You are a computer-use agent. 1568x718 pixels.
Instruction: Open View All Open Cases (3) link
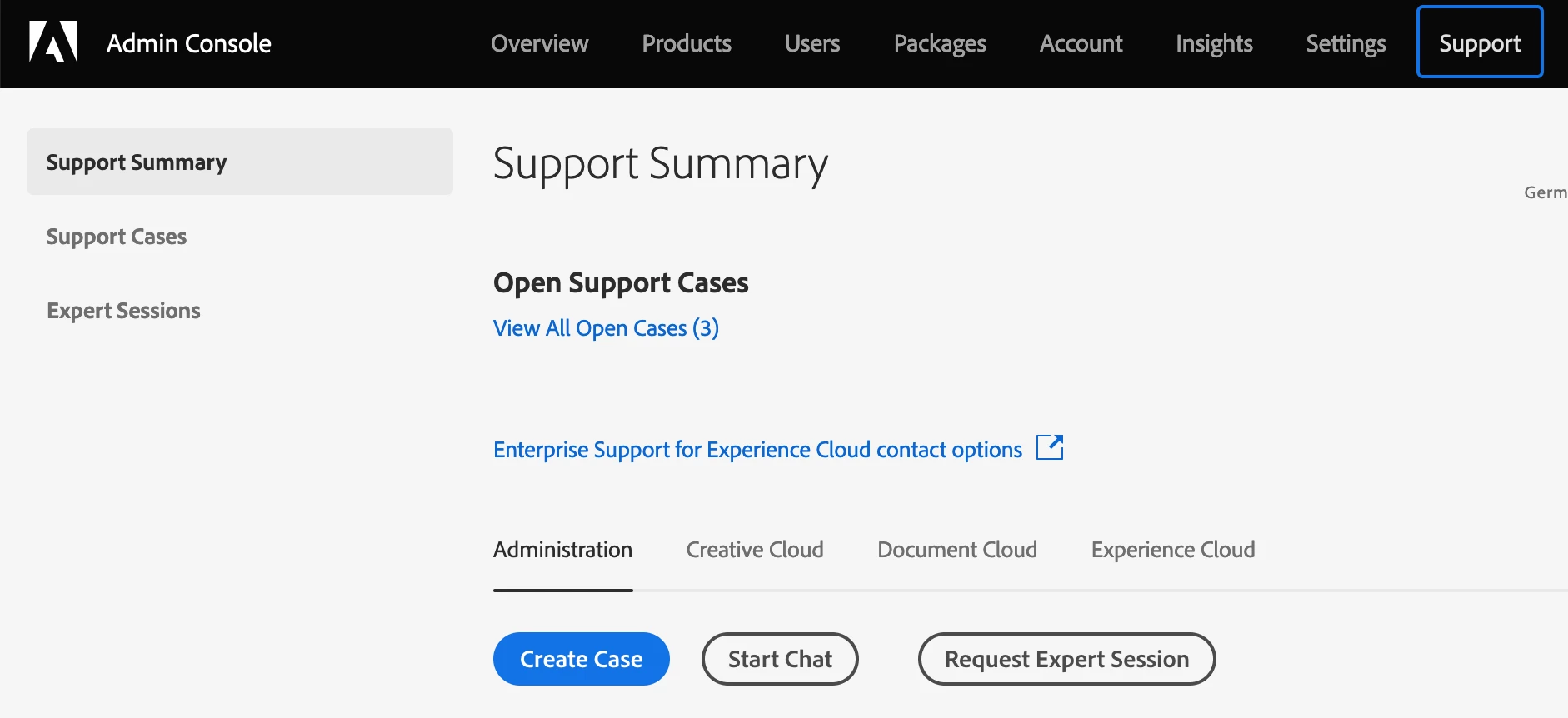(606, 328)
